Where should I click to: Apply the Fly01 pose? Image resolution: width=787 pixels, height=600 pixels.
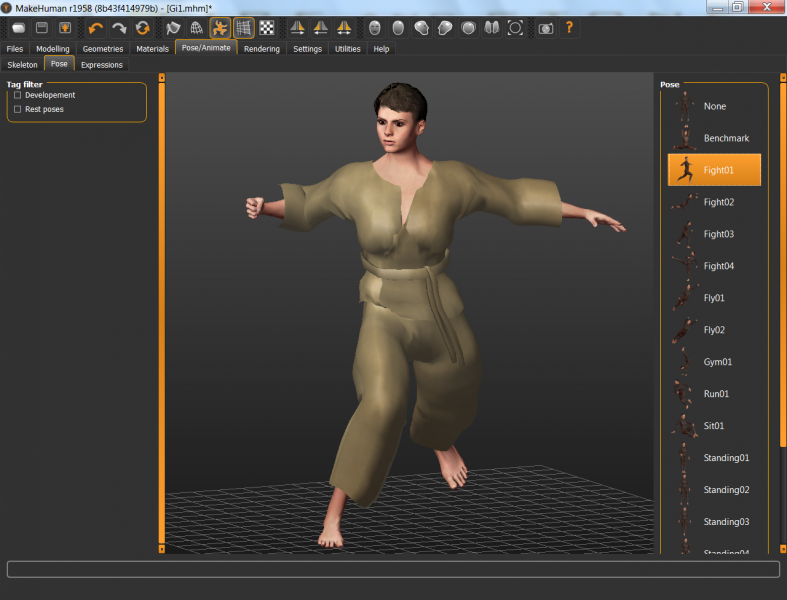point(714,298)
